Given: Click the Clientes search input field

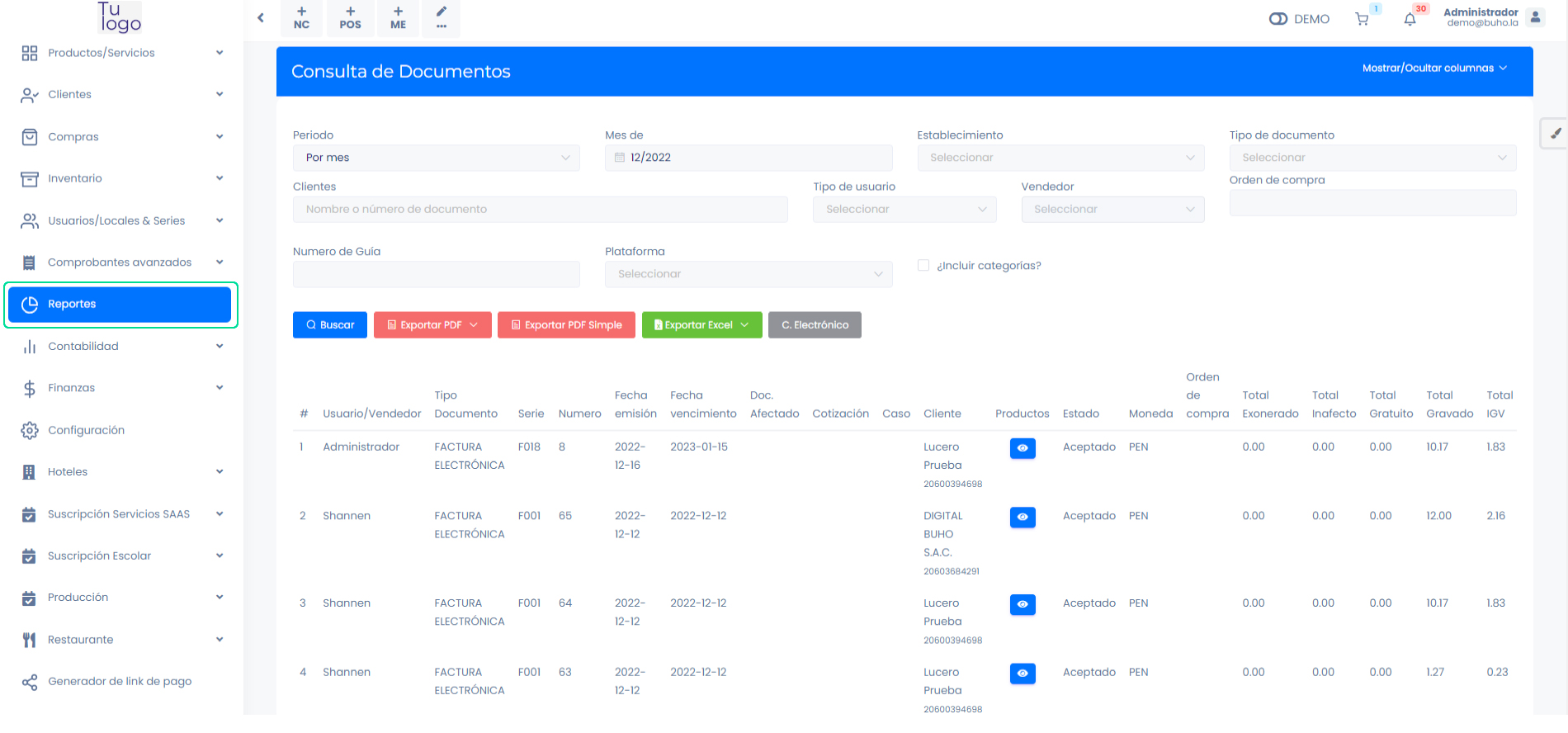Looking at the screenshot, I should tap(540, 210).
